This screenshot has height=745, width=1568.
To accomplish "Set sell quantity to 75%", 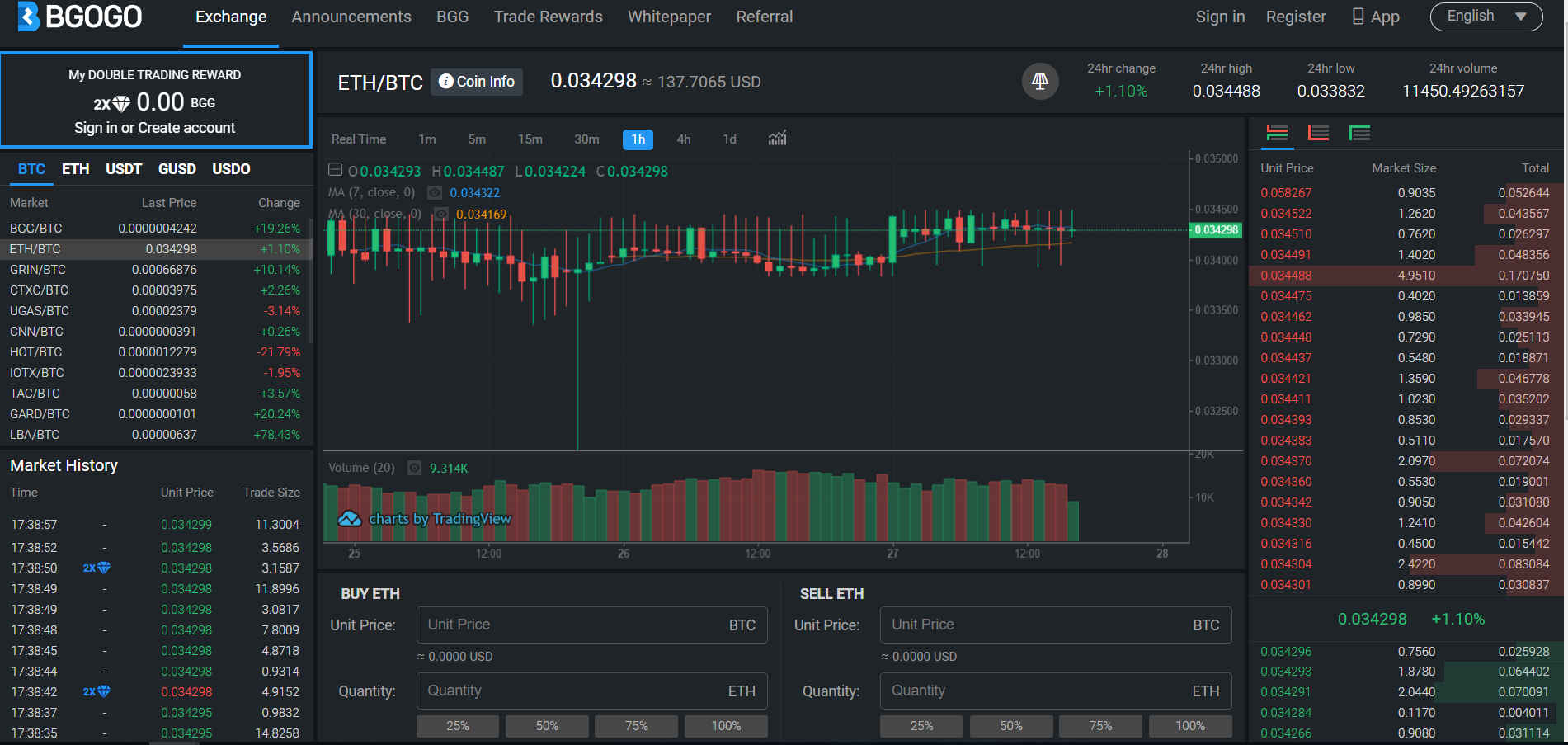I will [x=1100, y=726].
